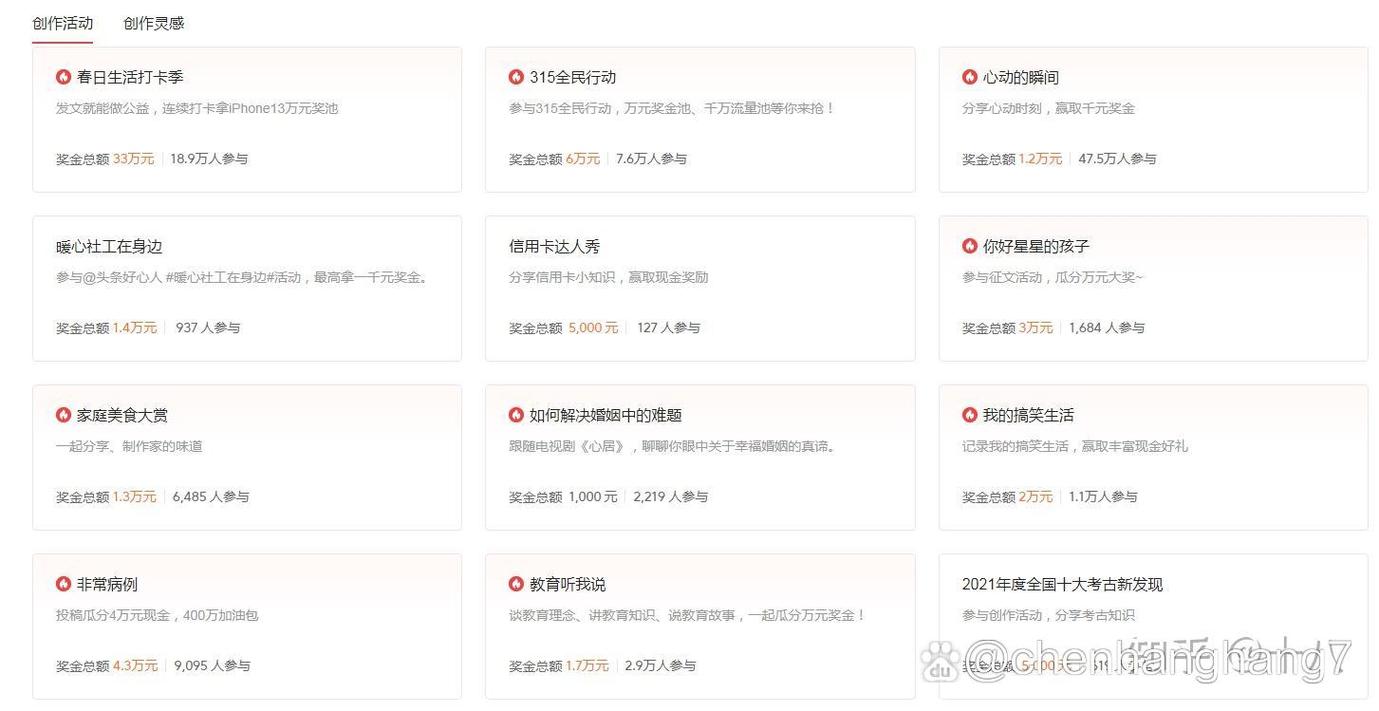Click the flame icon beside 你好星星的孩子
The height and width of the screenshot is (711, 1379).
coord(970,246)
